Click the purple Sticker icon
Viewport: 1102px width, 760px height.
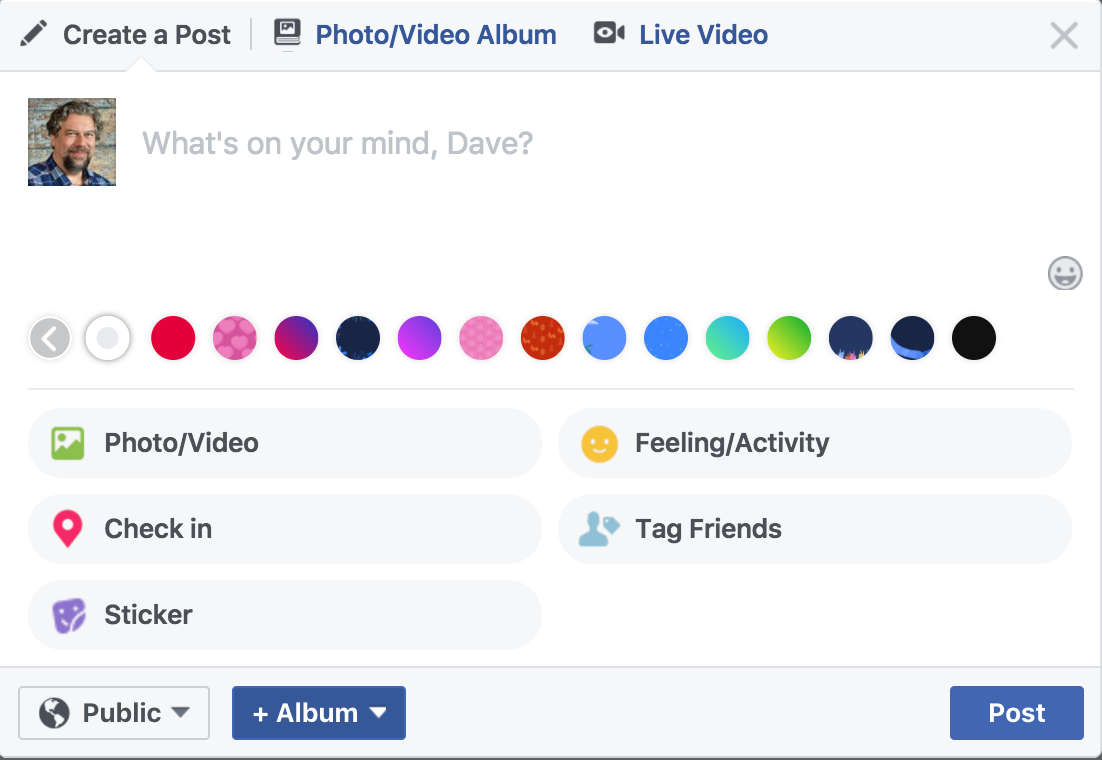click(68, 615)
